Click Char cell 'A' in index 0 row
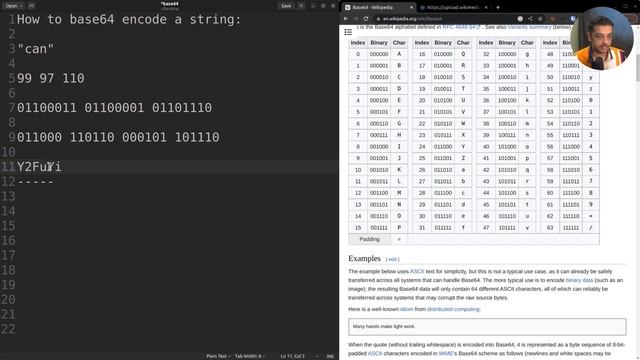 click(x=399, y=54)
